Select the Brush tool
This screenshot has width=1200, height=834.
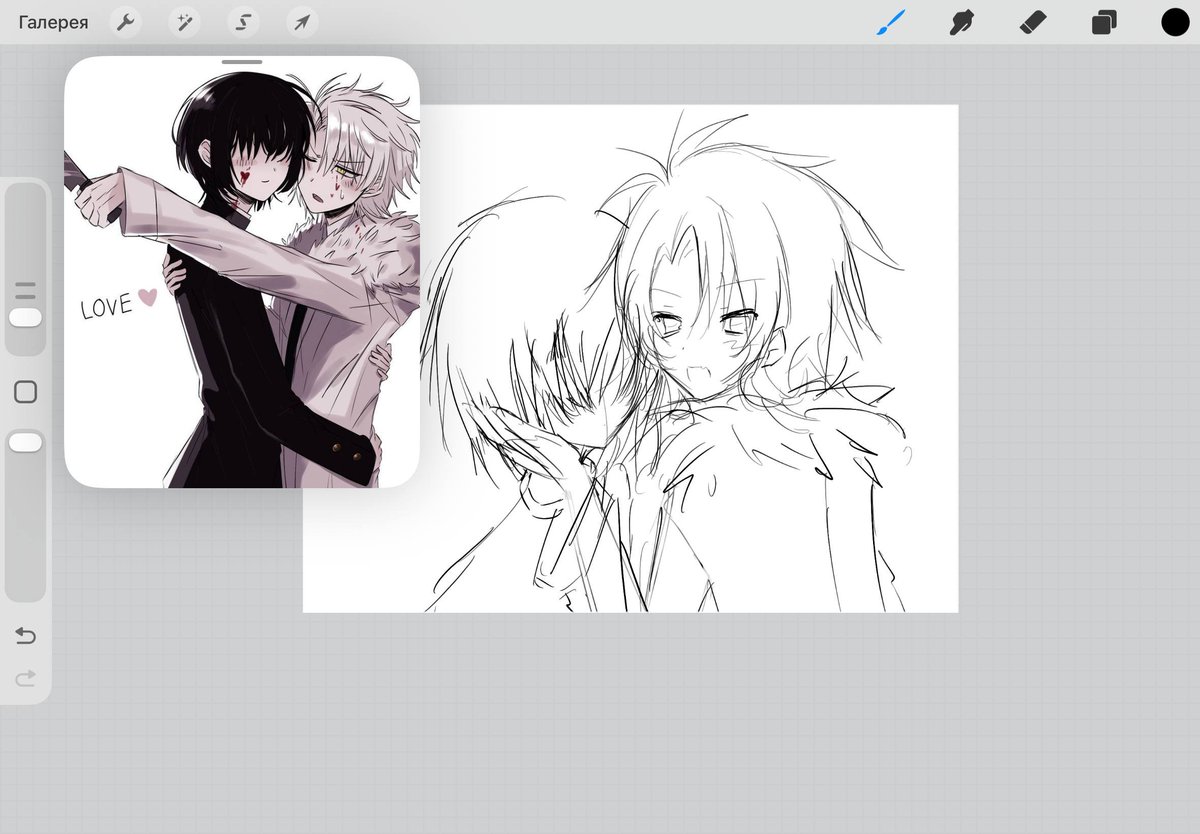tap(890, 22)
